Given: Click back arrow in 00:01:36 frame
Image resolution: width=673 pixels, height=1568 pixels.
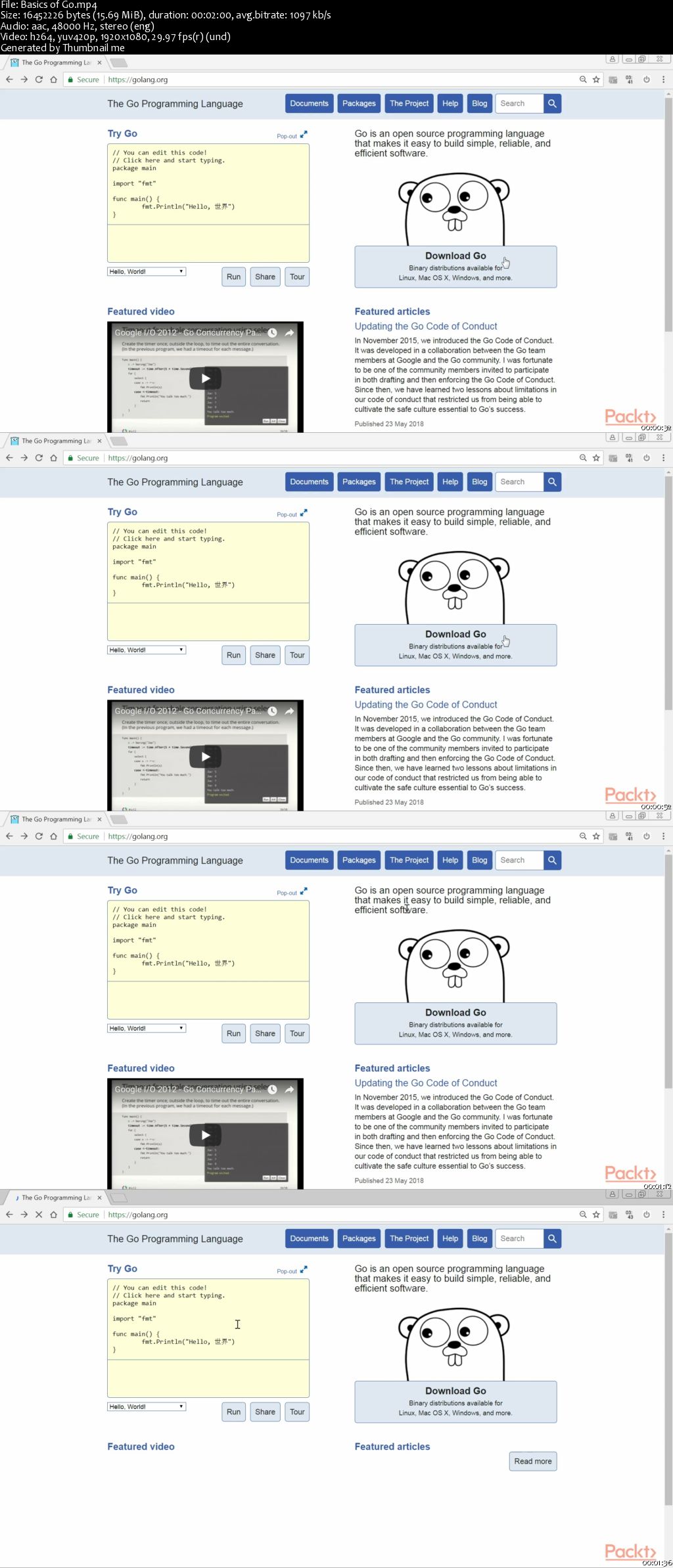Looking at the screenshot, I should pos(9,1215).
